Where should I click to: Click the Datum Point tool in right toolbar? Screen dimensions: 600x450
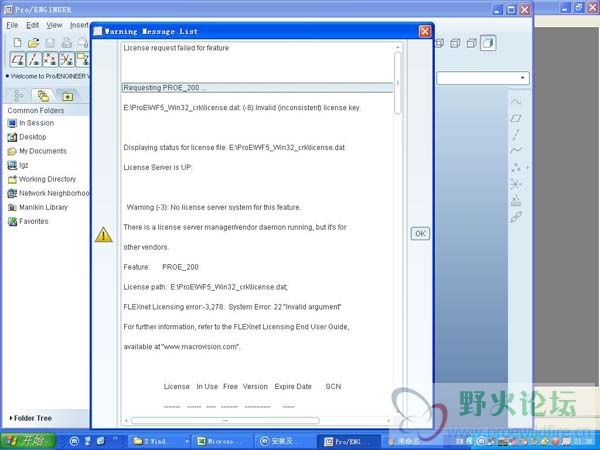tap(516, 167)
